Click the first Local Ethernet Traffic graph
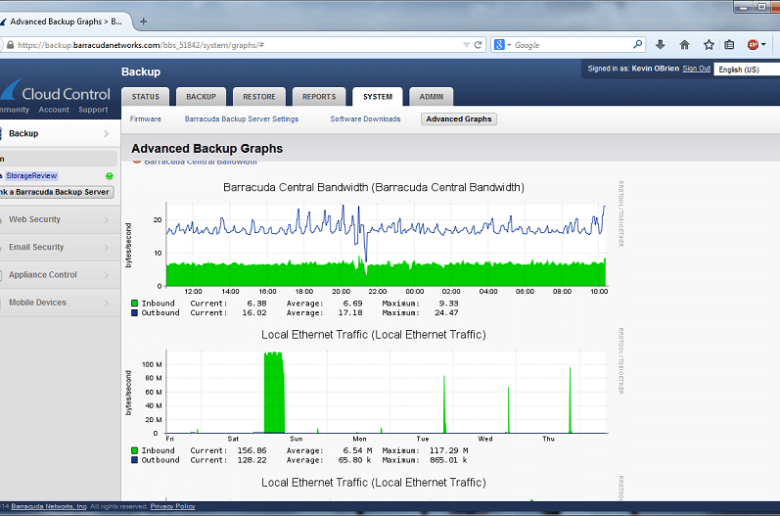Viewport: 780px width, 516px height. (x=387, y=392)
